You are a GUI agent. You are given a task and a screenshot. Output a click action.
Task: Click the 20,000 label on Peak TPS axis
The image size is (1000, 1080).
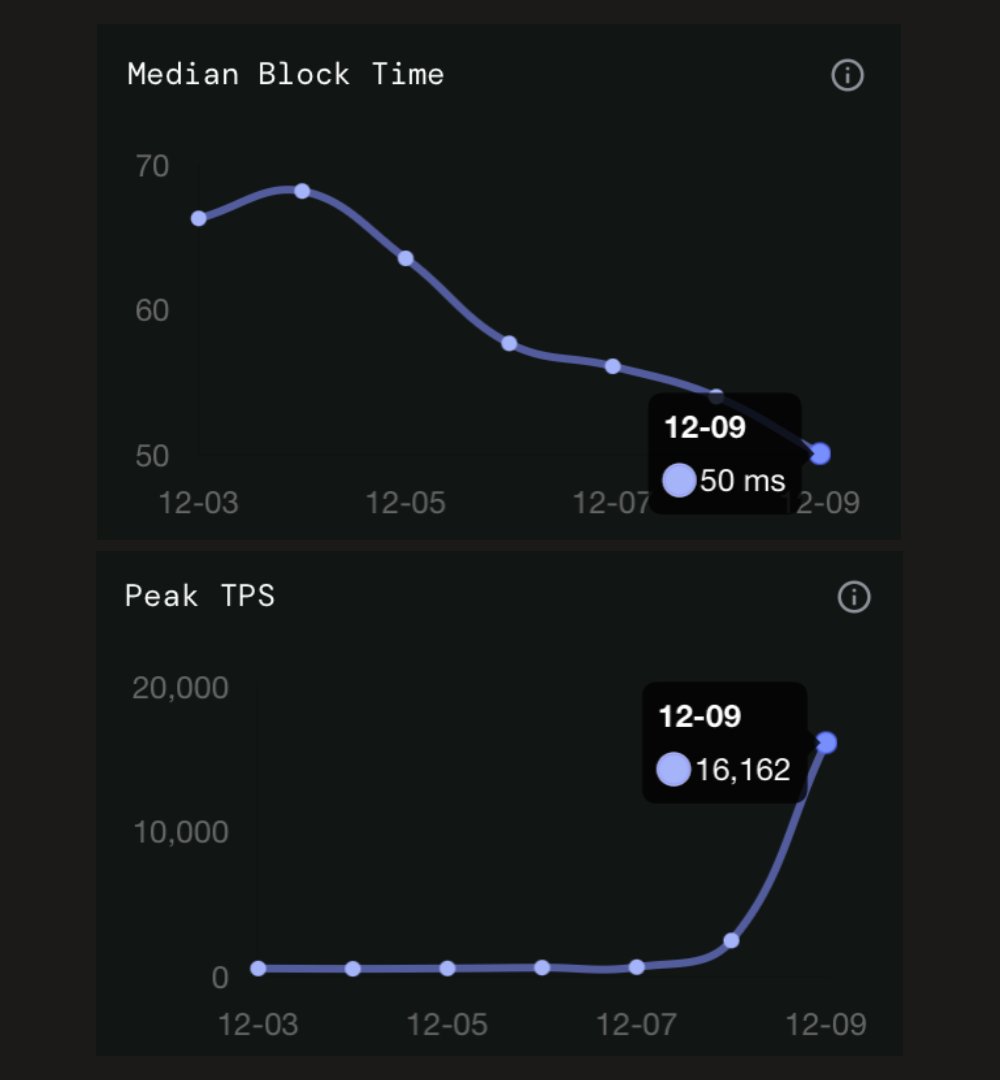tap(181, 688)
